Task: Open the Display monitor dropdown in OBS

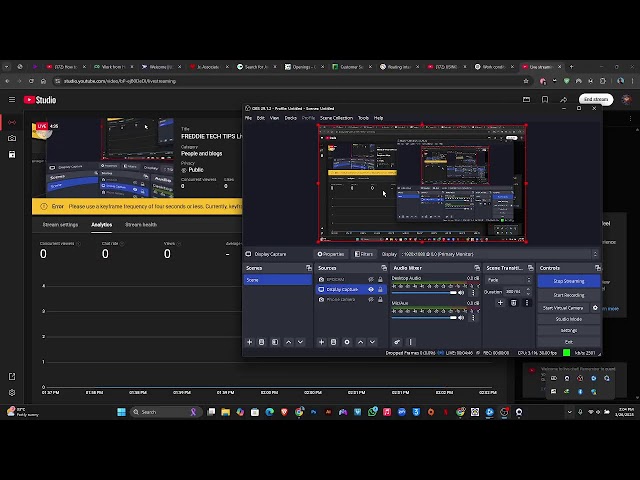Action: [499, 254]
